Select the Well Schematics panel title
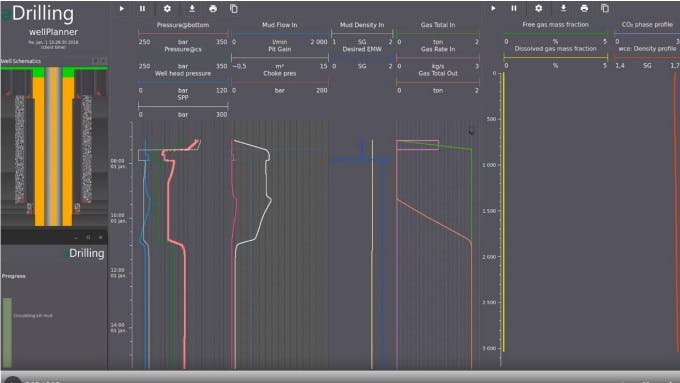 (x=20, y=61)
